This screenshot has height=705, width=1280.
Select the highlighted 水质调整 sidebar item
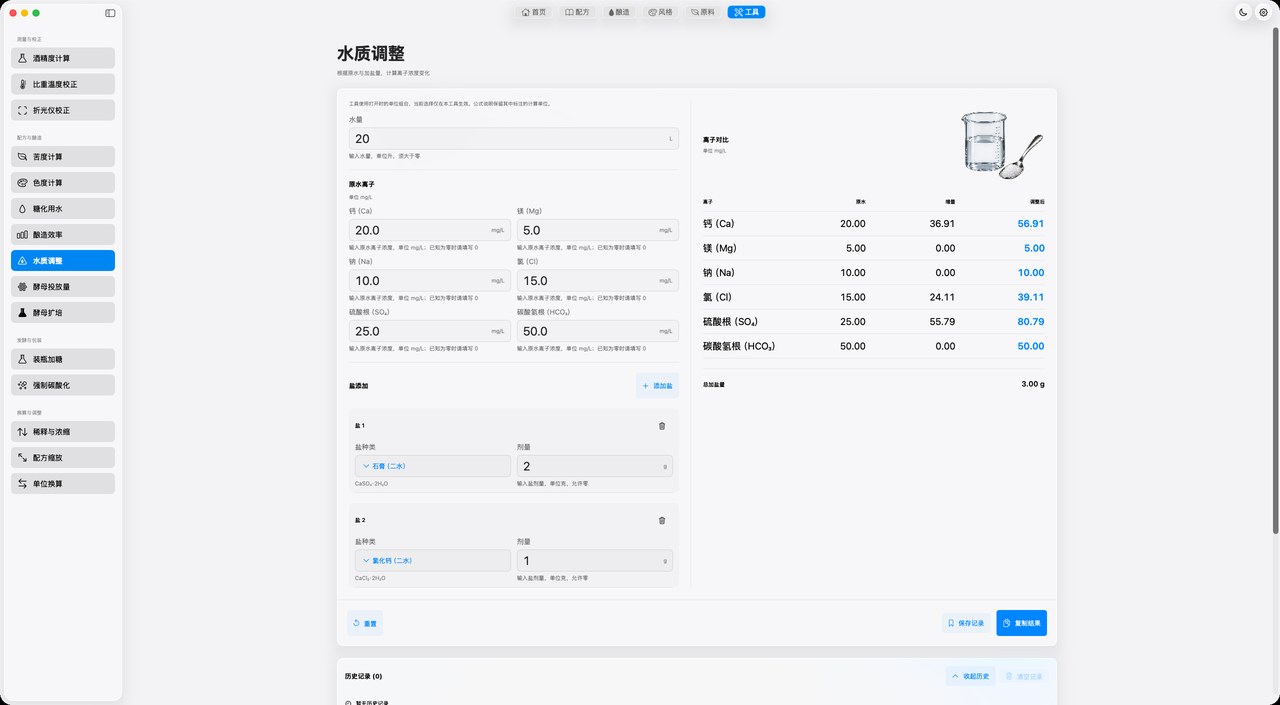63,261
